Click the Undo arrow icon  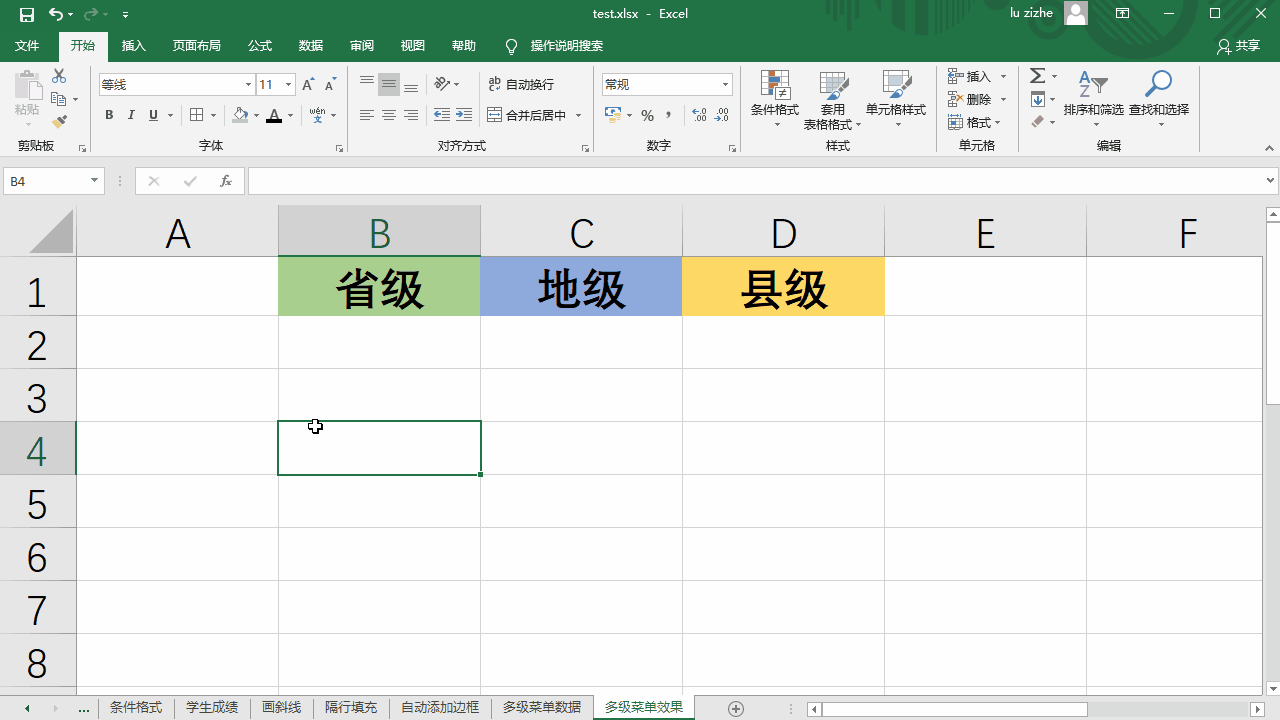56,14
